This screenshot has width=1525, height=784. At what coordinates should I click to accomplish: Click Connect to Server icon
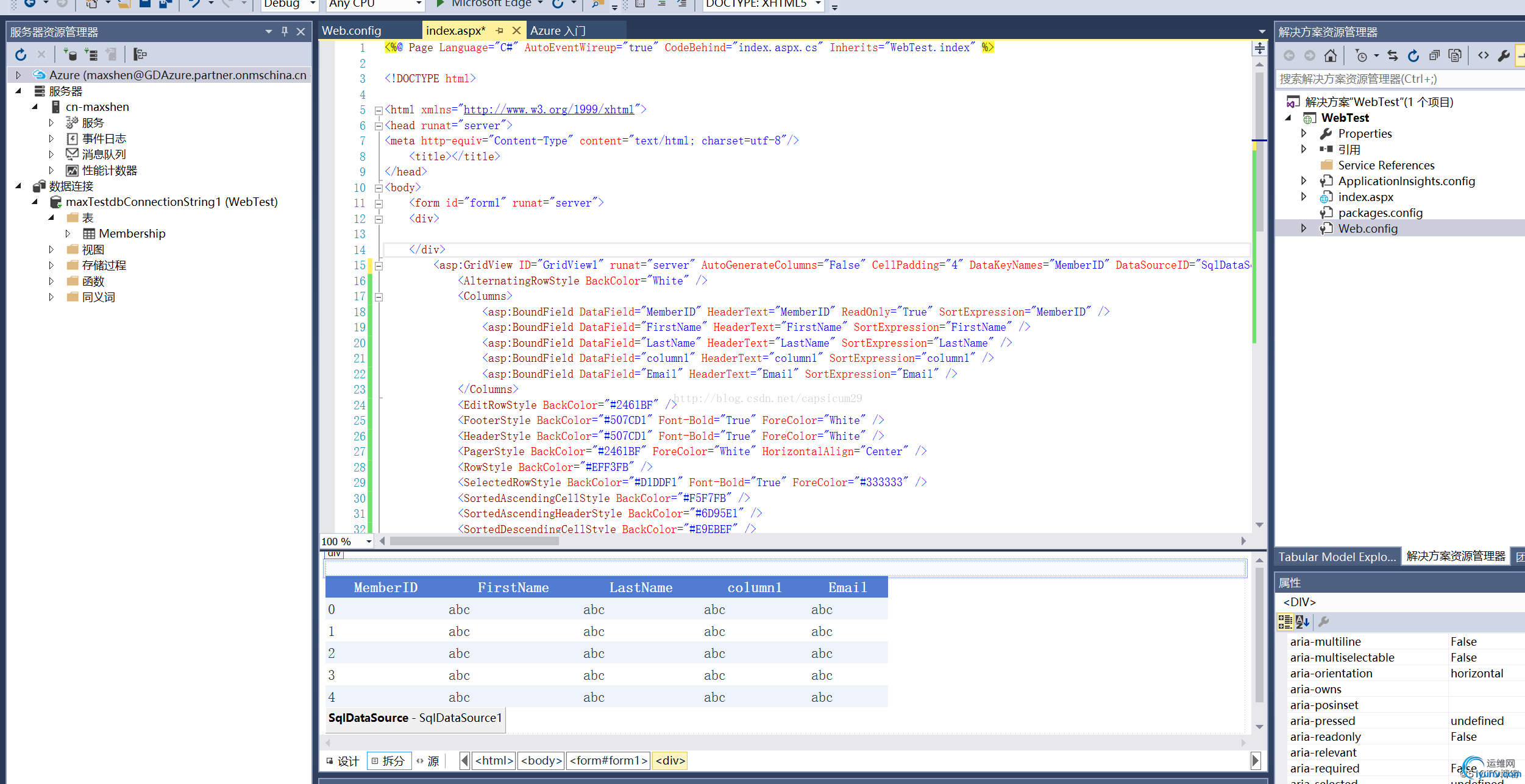[x=91, y=55]
